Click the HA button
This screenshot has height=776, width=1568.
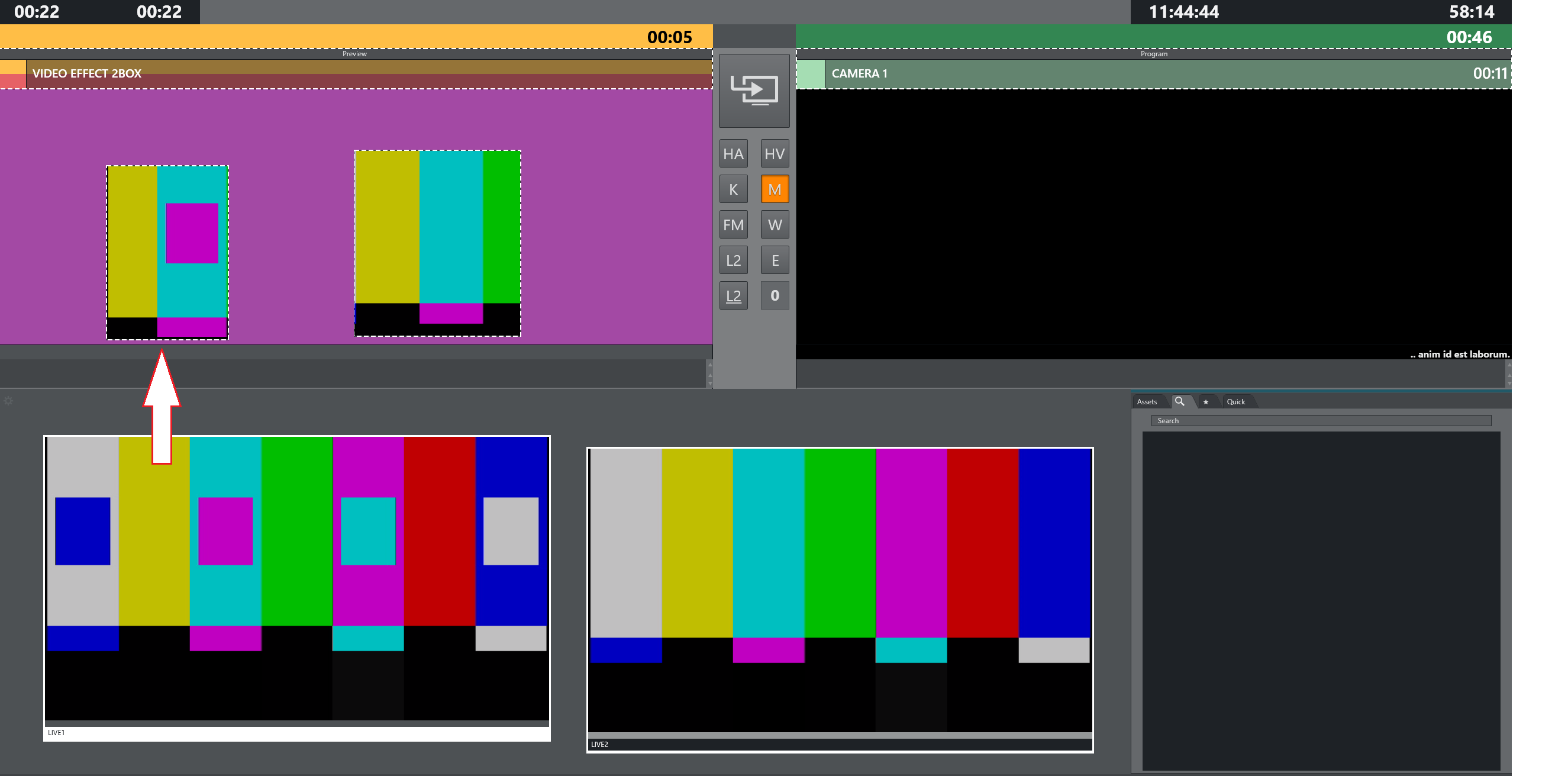pos(733,153)
